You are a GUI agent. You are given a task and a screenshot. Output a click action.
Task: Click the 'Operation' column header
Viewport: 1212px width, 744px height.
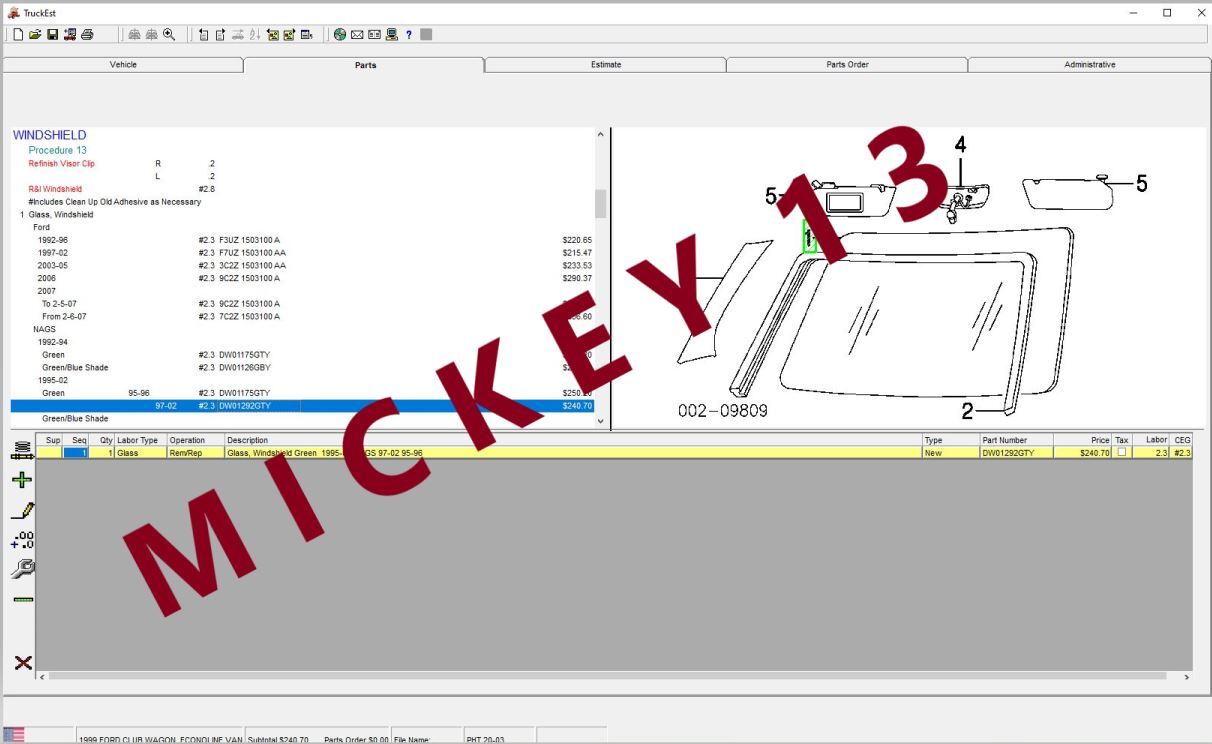196,440
